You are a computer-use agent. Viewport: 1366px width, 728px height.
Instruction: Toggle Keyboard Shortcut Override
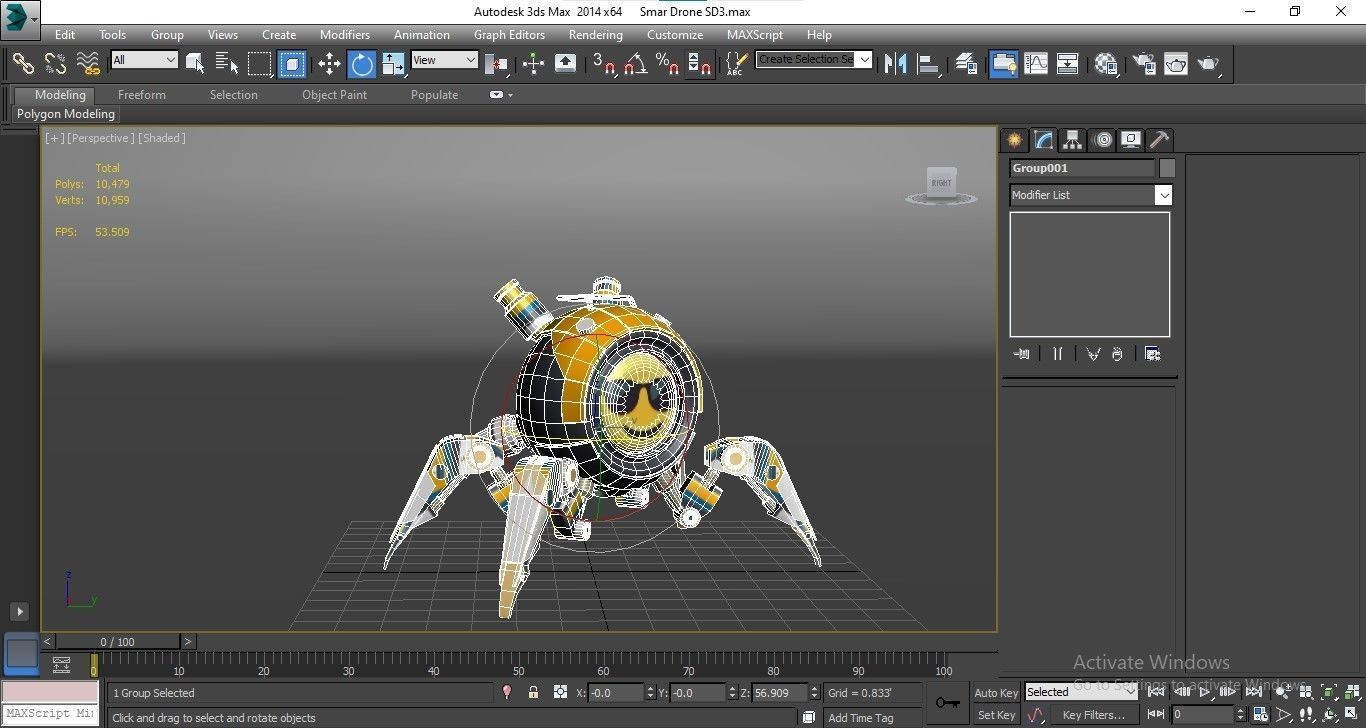click(x=565, y=63)
